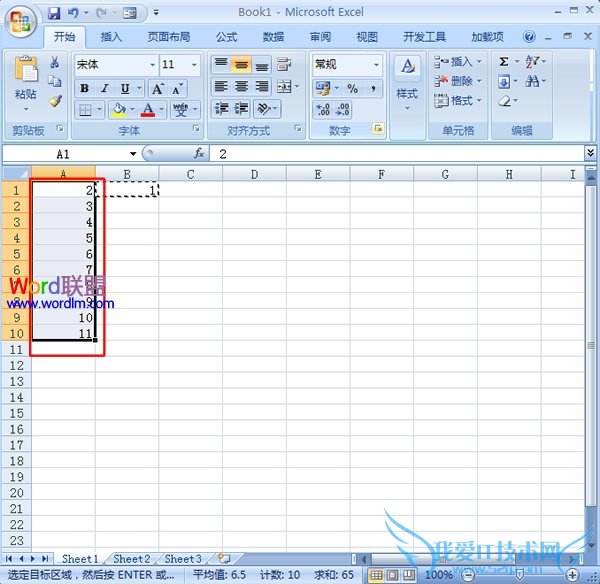The image size is (600, 584).
Task: Change the text orientation
Action: pos(264,109)
